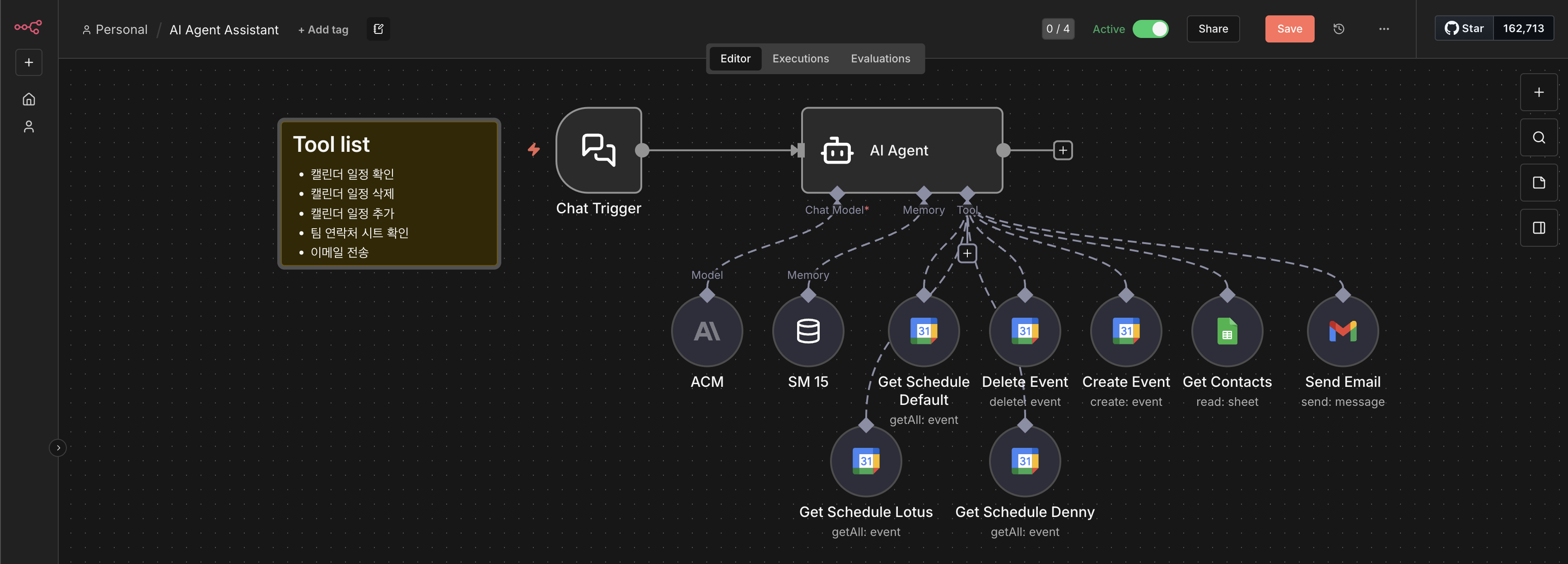
Task: Open the Home overview icon
Action: coord(28,99)
